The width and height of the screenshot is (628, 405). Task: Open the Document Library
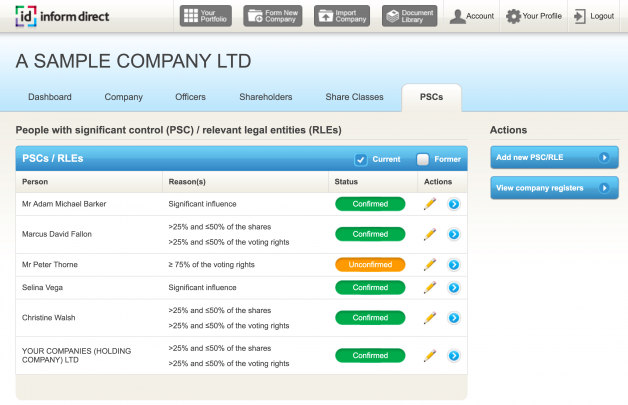(409, 16)
